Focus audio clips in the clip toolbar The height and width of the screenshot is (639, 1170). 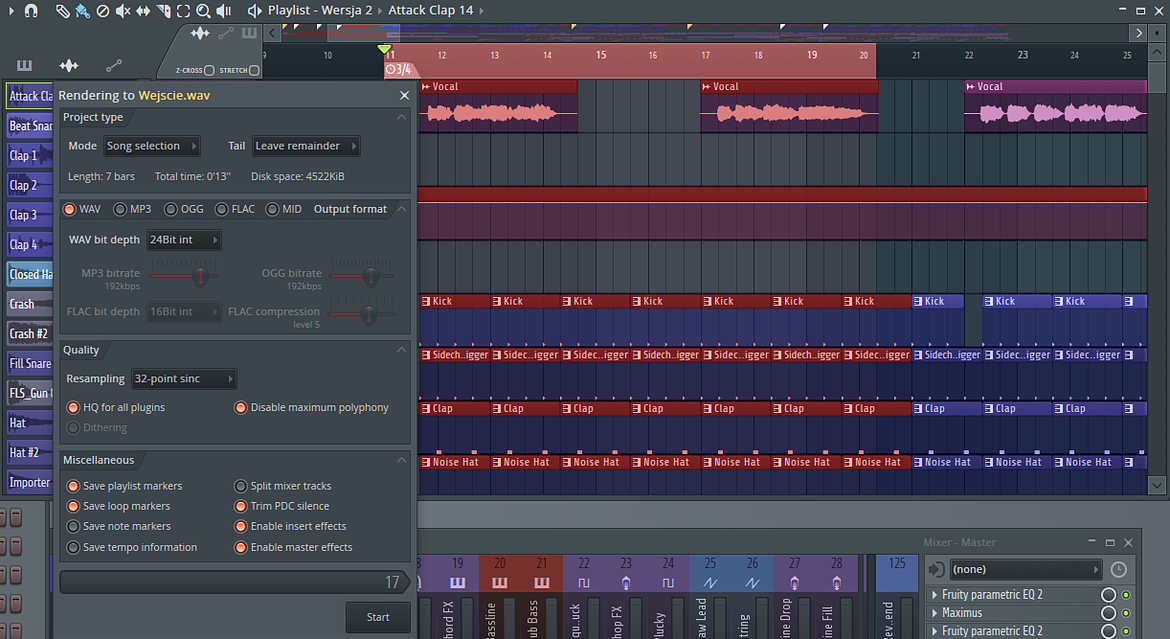pos(200,33)
